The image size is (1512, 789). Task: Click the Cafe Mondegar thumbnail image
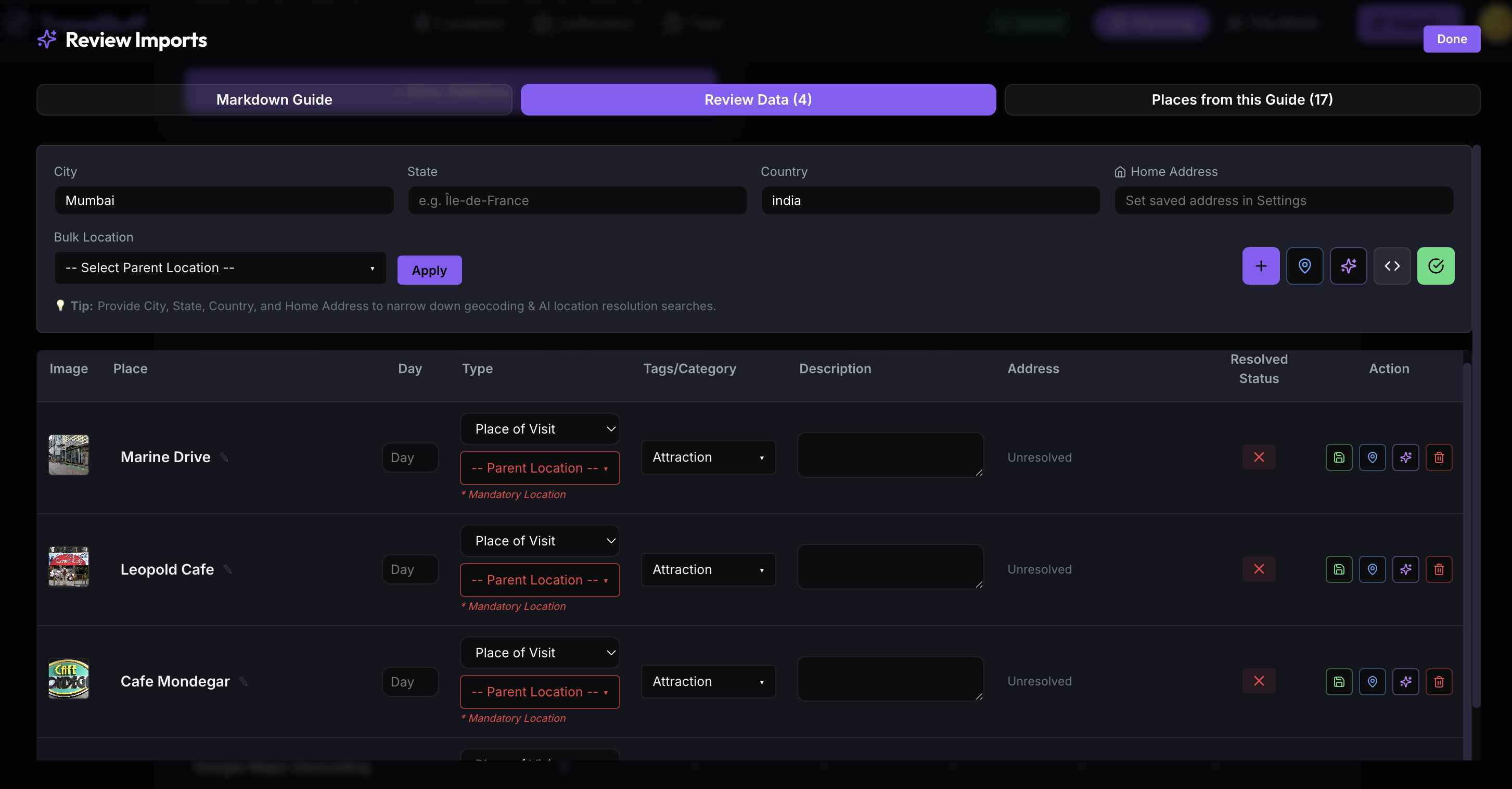69,679
